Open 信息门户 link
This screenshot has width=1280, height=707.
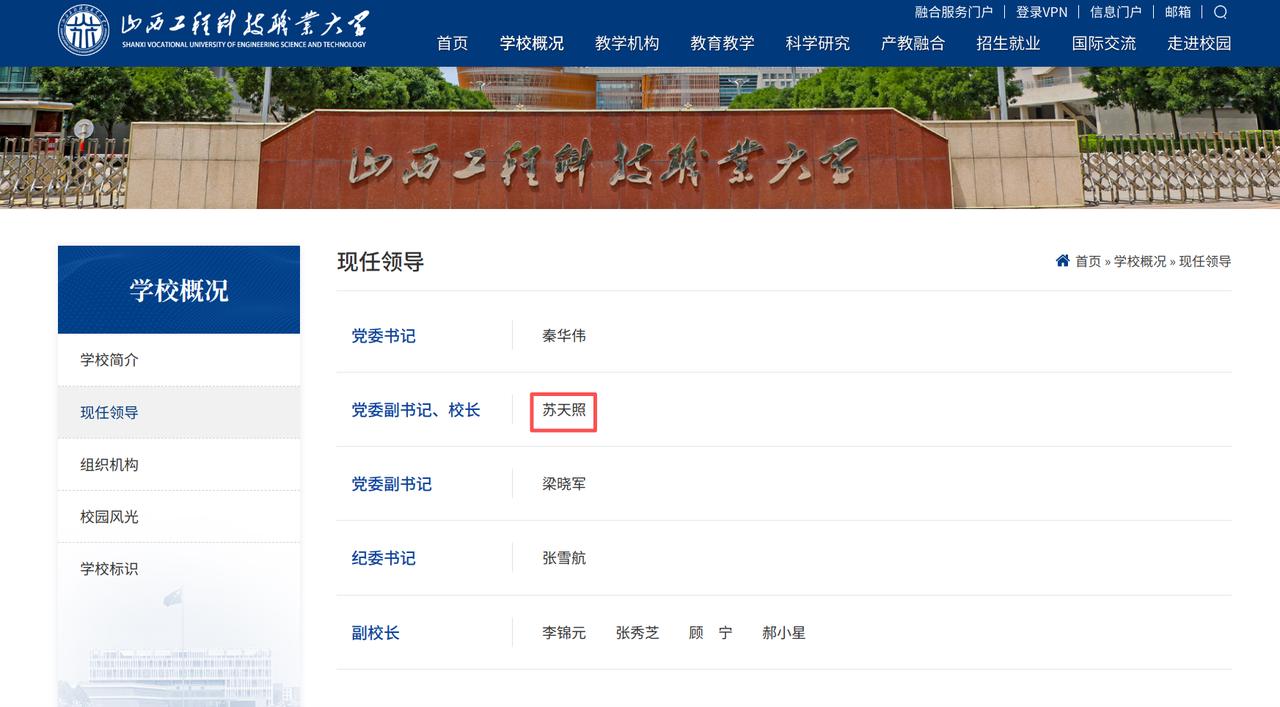(x=1115, y=12)
